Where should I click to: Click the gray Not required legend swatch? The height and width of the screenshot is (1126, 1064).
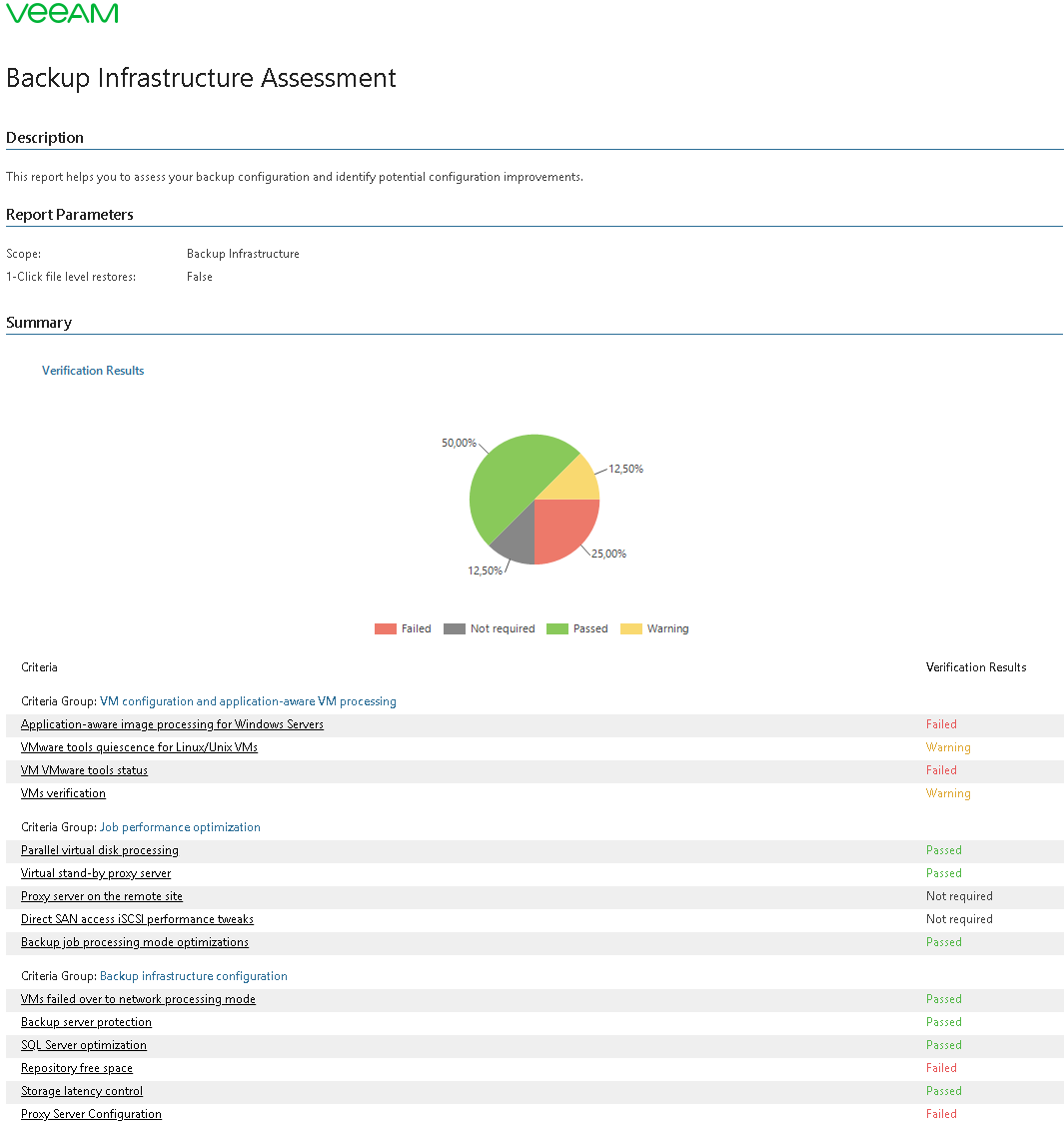(455, 629)
